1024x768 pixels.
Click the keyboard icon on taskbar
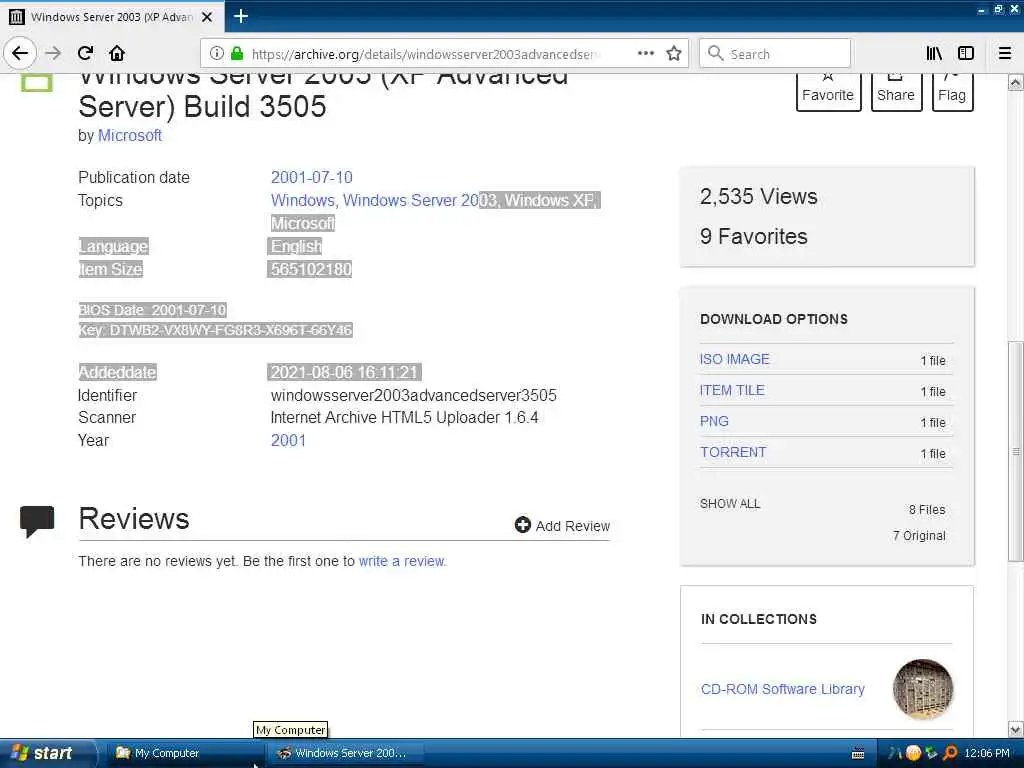[858, 754]
